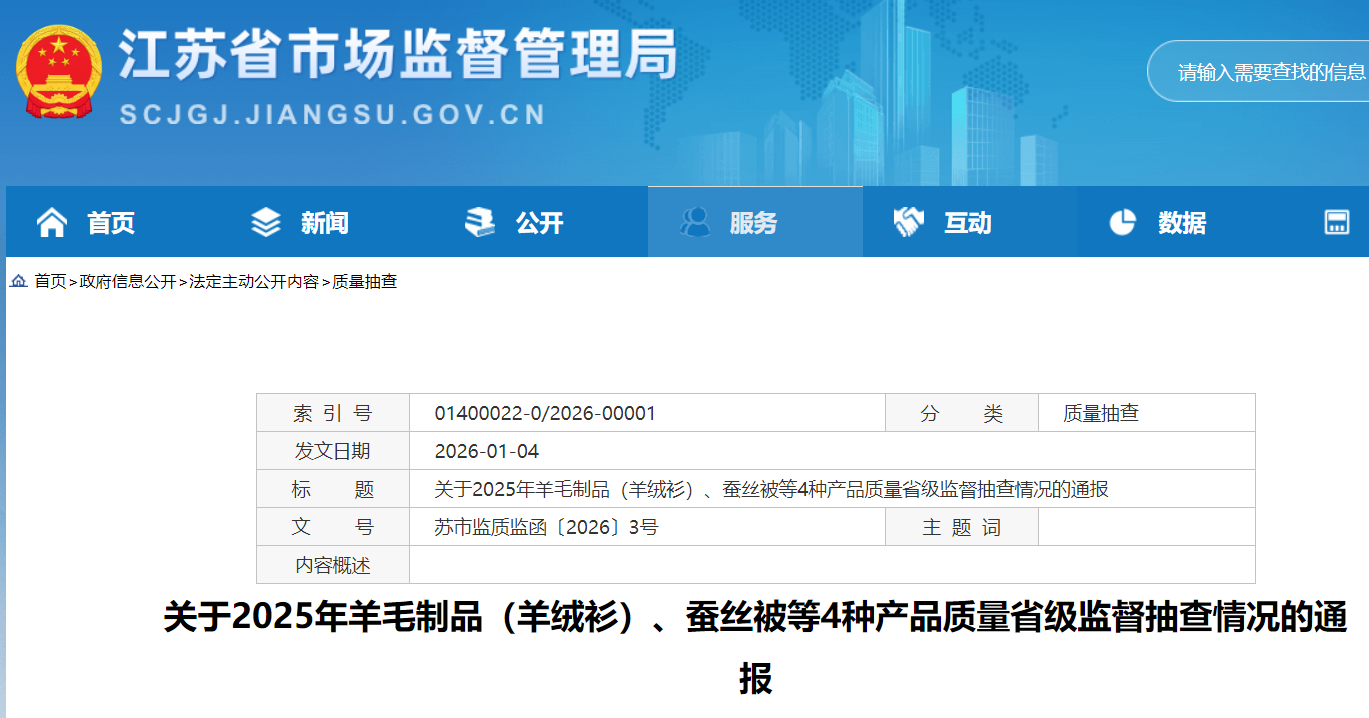Open the 法定主动公开内容 breadcrumb link
The image size is (1369, 718).
click(254, 282)
